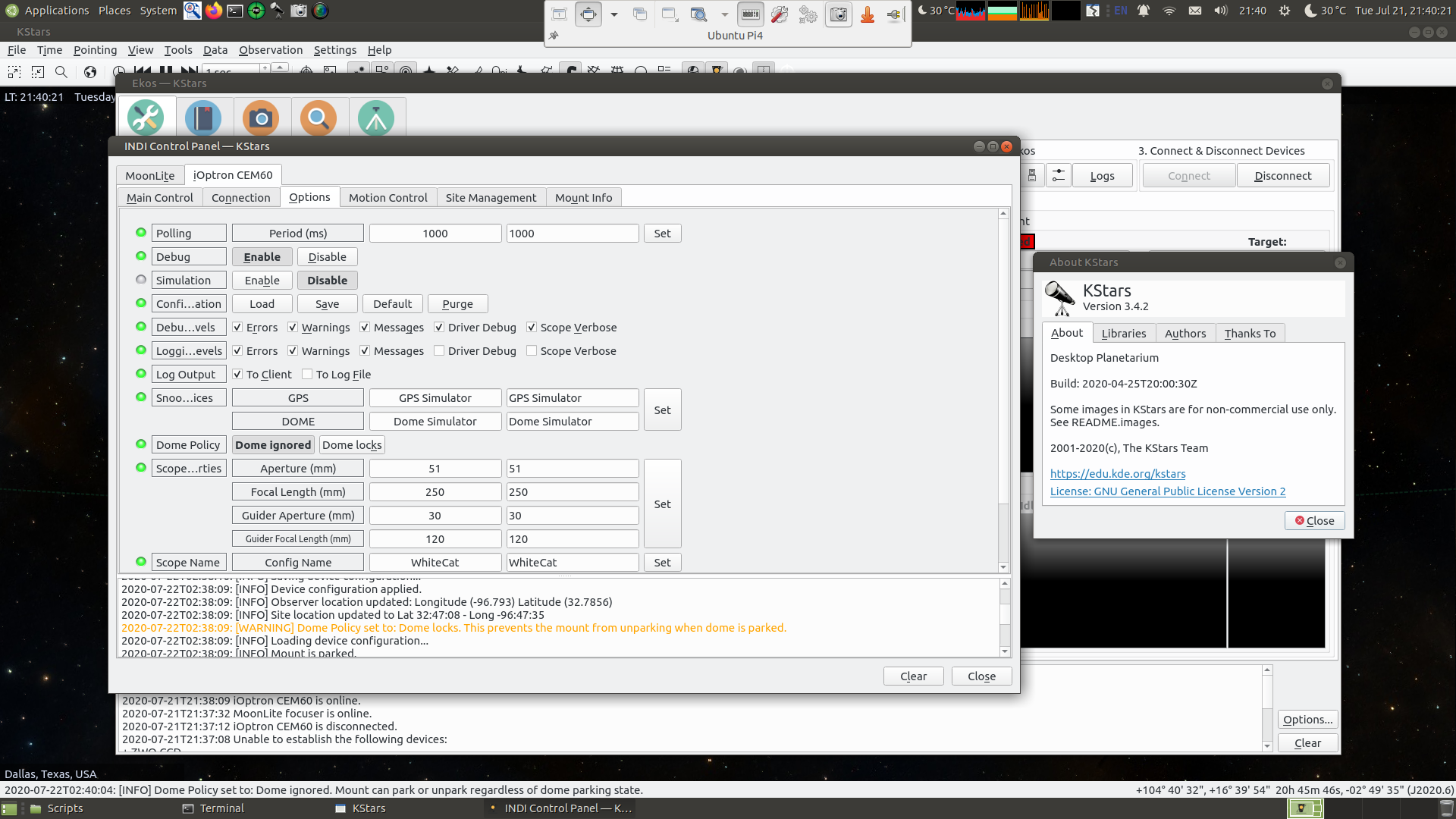Open the Pointing menu
Image resolution: width=1456 pixels, height=819 pixels.
[x=95, y=50]
